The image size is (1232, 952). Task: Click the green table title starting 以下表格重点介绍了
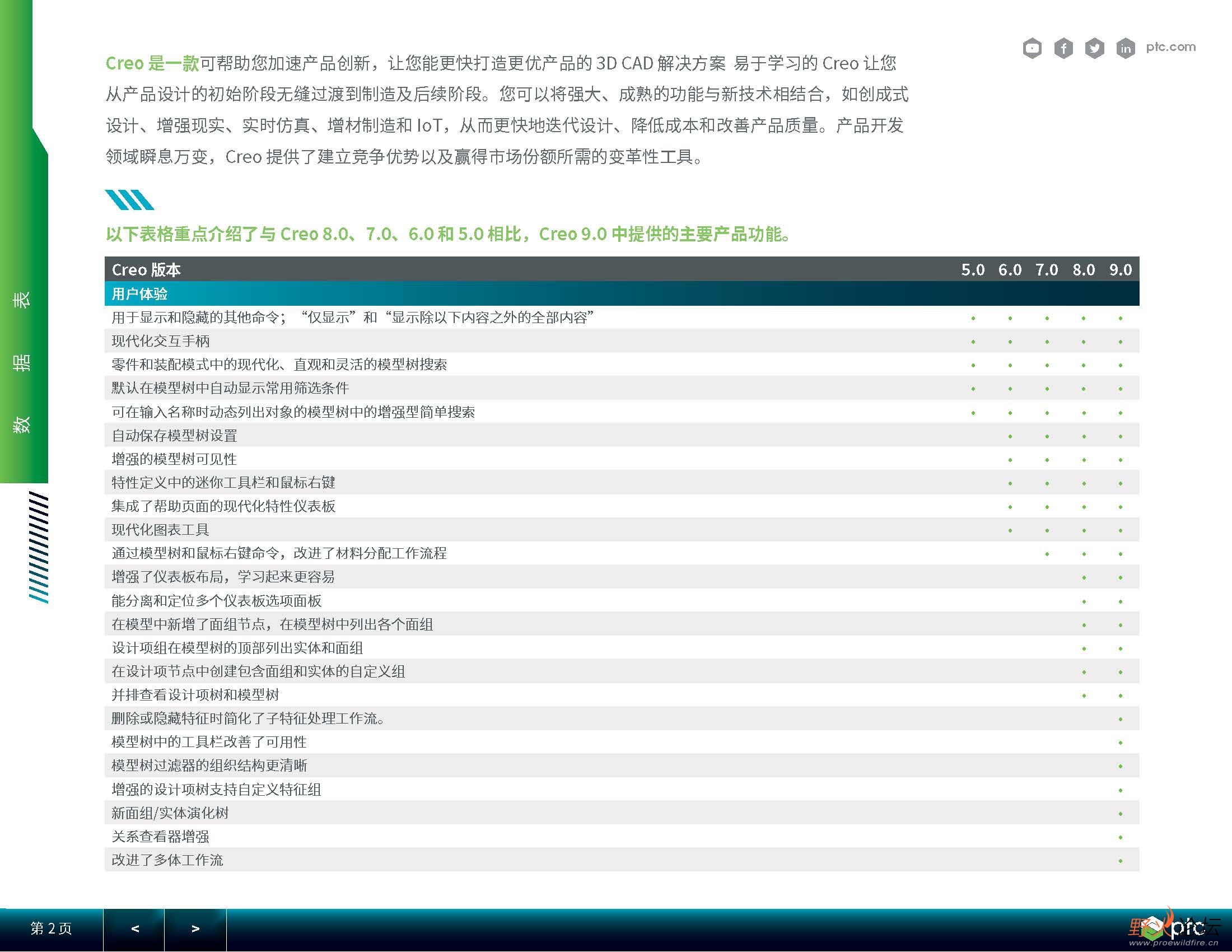coord(449,234)
